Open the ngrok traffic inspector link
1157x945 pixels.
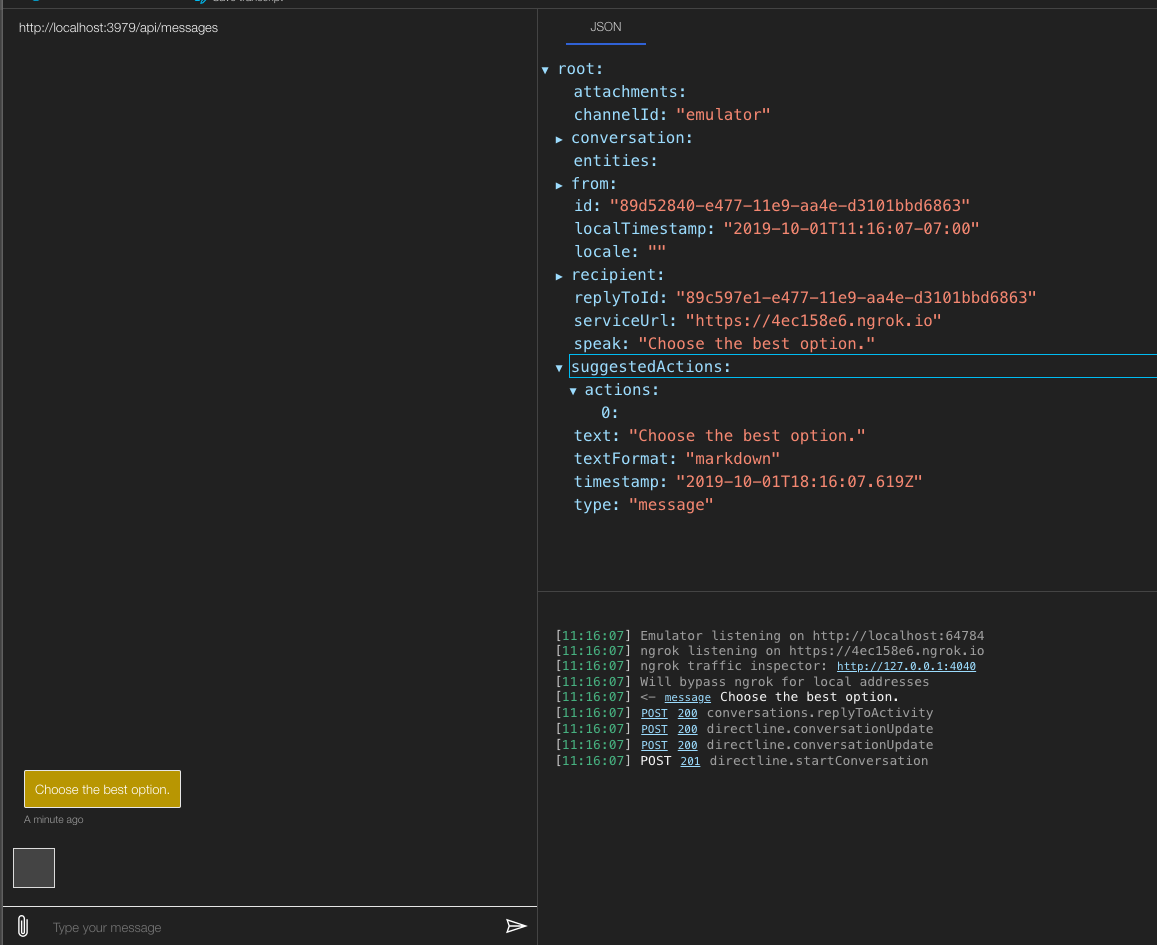point(905,666)
